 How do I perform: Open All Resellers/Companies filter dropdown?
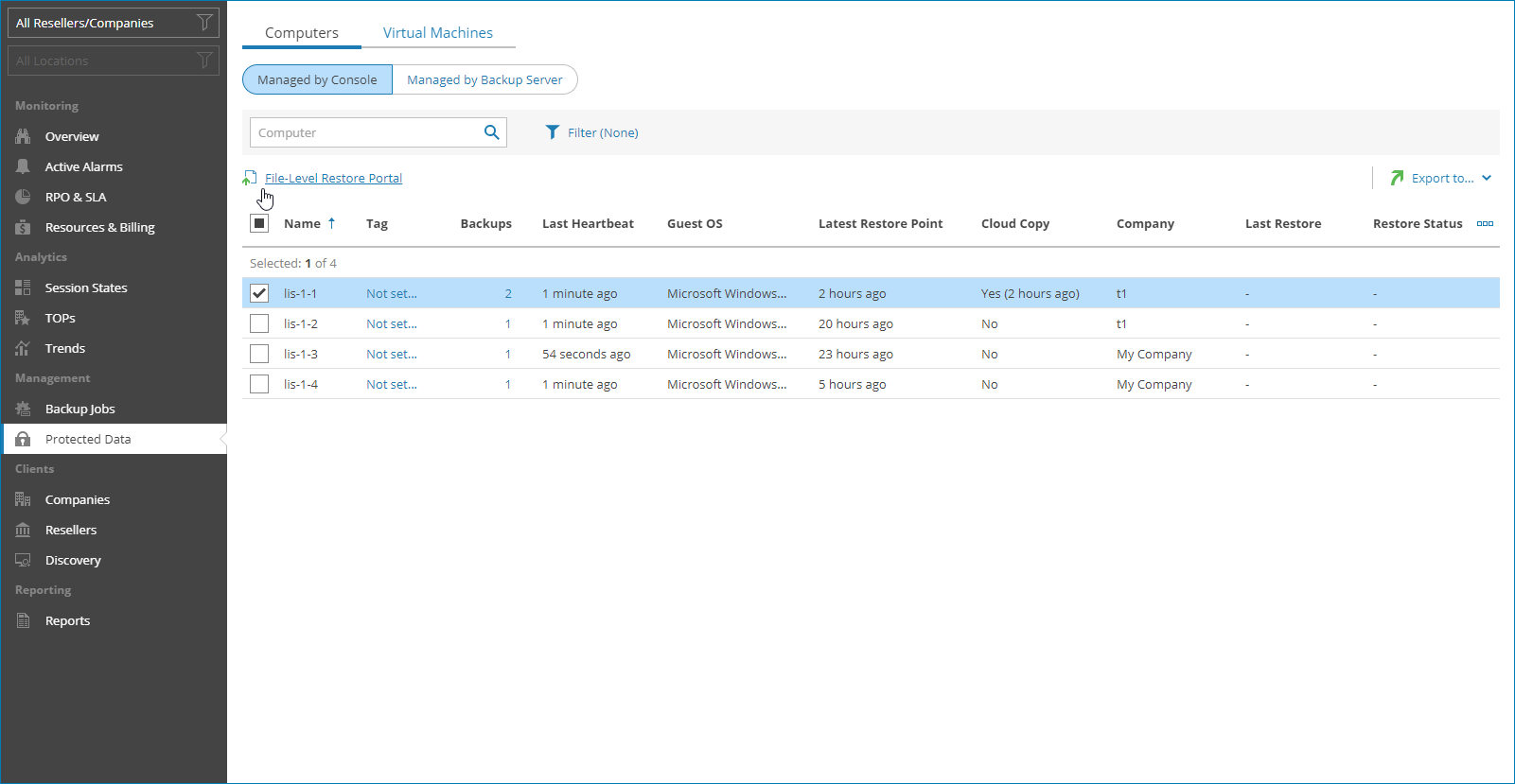click(x=113, y=23)
